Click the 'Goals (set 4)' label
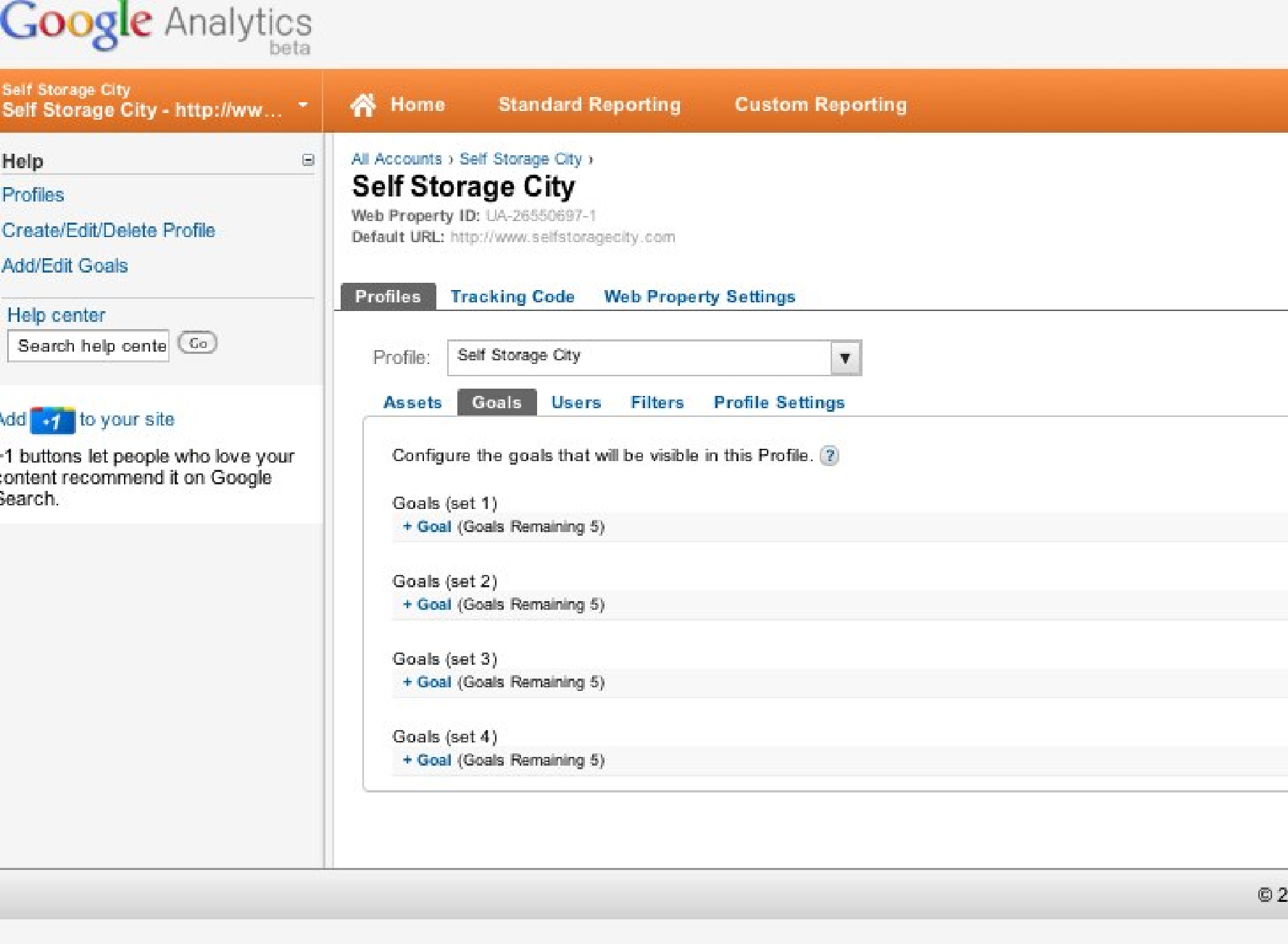Screen dimensions: 1288x944 (445, 737)
